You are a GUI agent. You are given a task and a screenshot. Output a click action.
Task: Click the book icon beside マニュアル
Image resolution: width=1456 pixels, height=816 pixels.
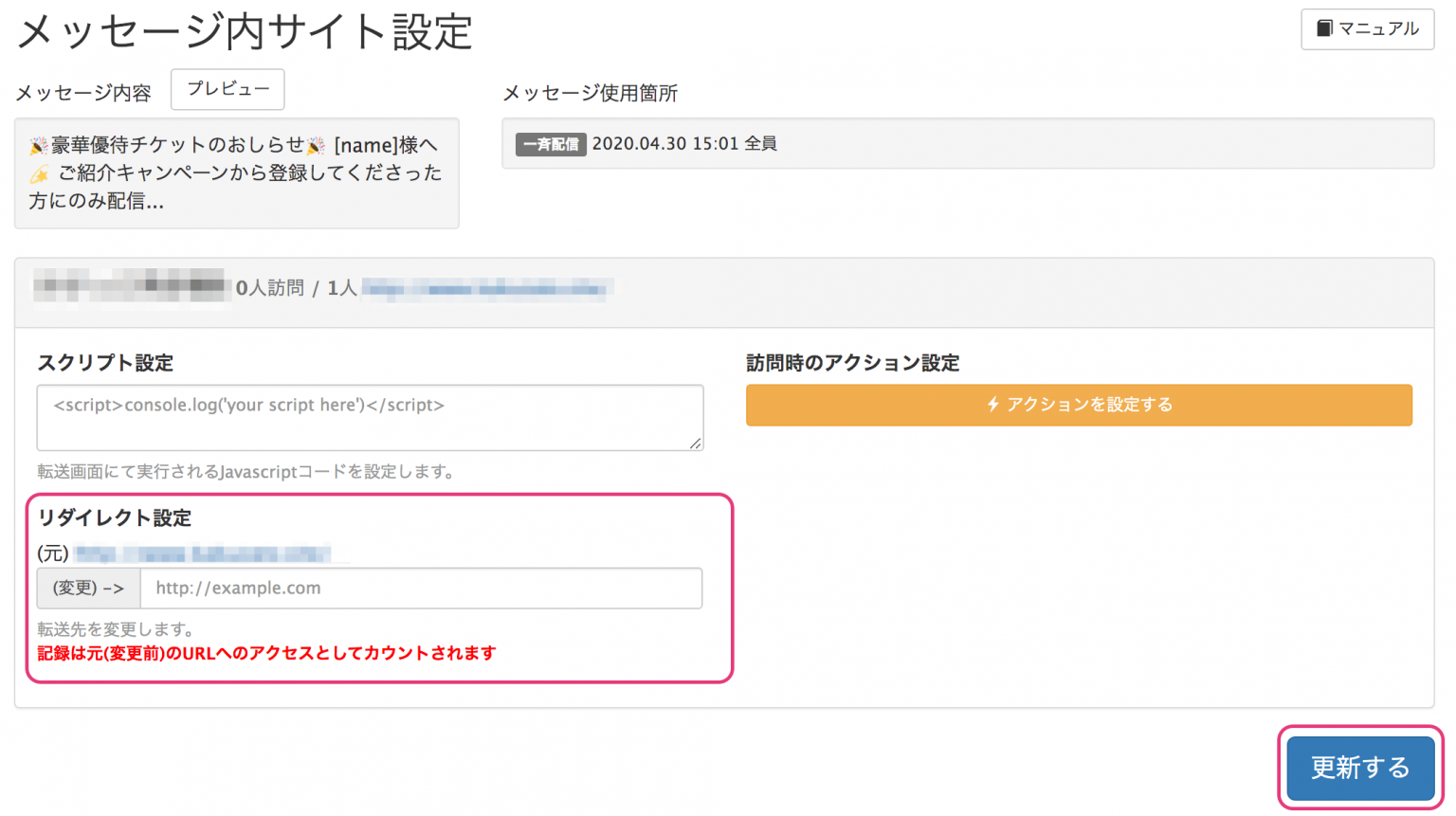[1324, 28]
